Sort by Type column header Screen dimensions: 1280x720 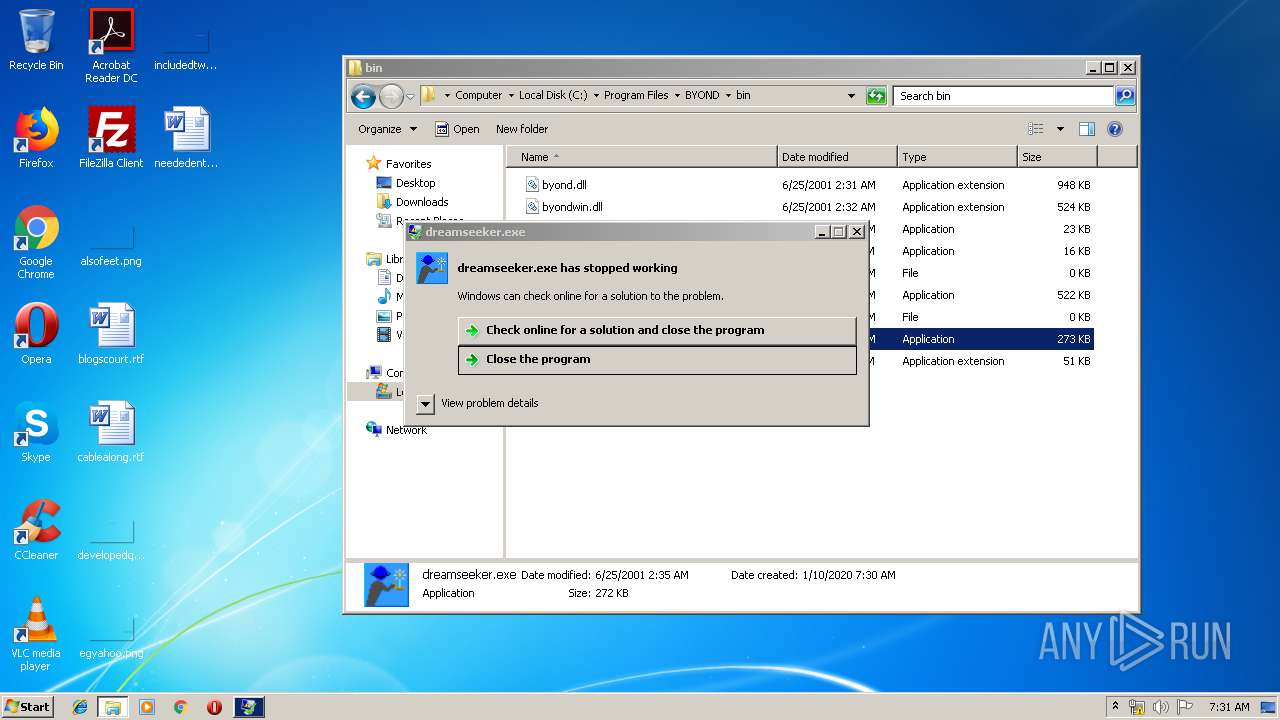[957, 157]
